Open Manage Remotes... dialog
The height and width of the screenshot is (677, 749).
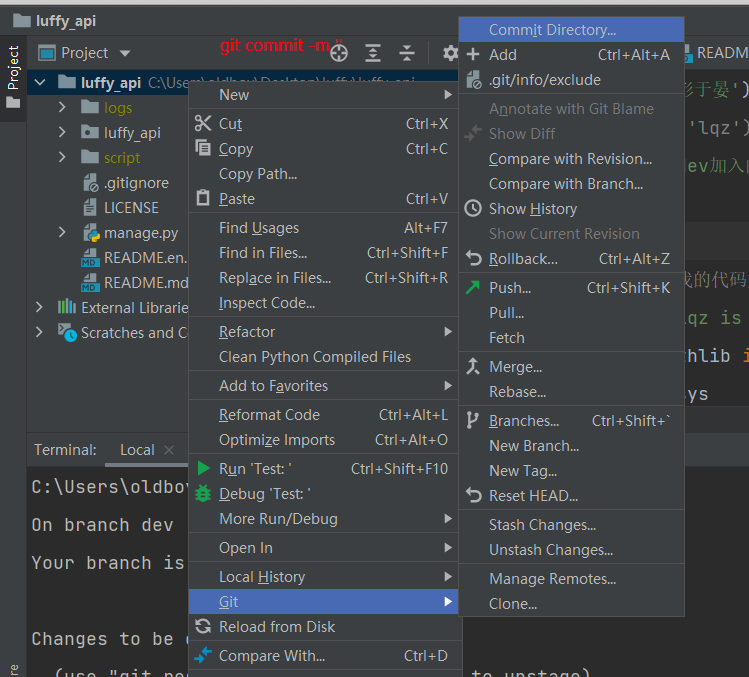[x=571, y=579]
